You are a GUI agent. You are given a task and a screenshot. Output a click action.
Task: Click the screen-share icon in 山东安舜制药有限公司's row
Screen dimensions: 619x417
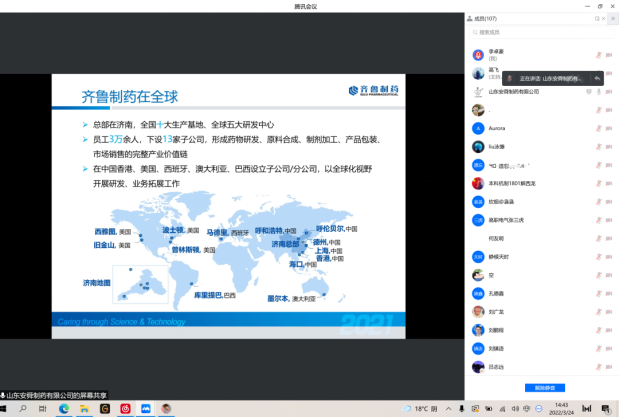click(x=589, y=92)
